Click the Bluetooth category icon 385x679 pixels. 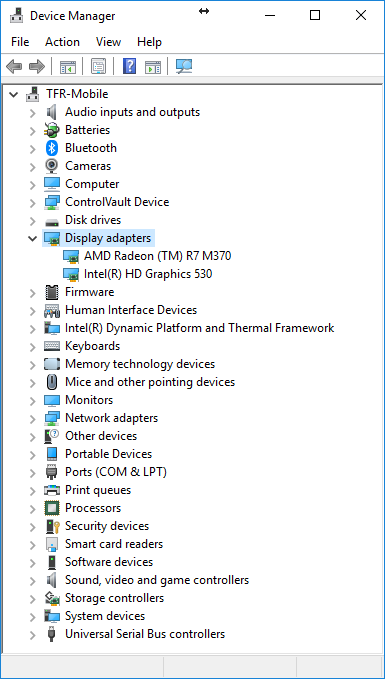click(52, 148)
